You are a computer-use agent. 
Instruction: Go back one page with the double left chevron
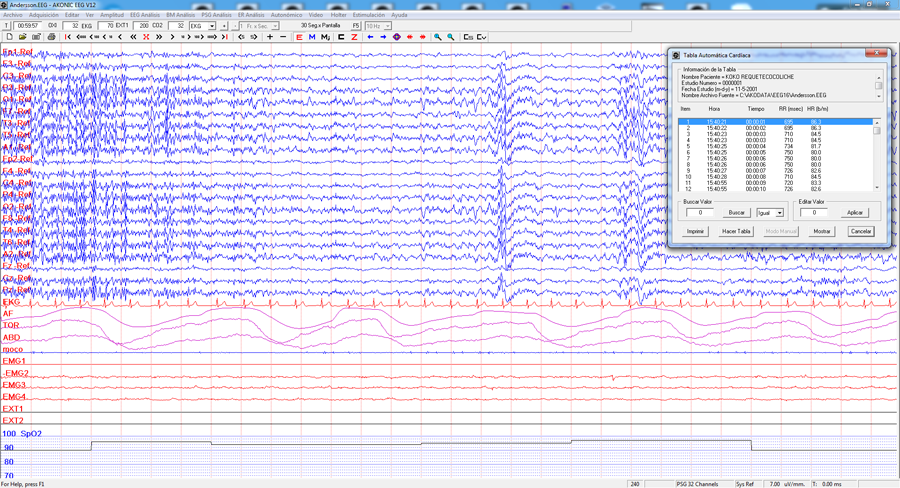(133, 37)
